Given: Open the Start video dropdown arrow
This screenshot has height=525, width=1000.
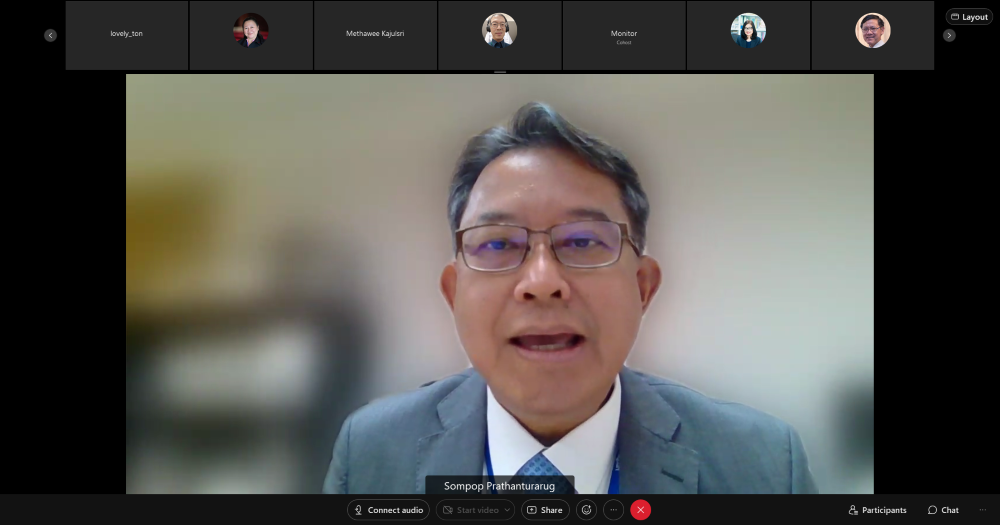Looking at the screenshot, I should [x=508, y=510].
